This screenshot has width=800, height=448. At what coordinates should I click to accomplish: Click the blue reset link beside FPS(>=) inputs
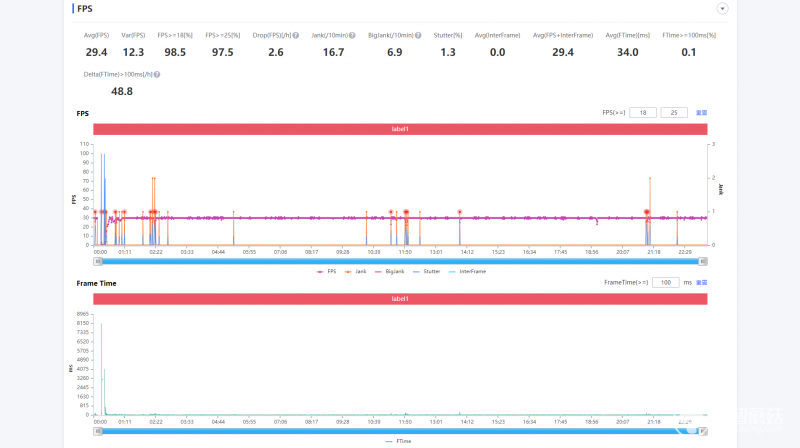point(702,113)
